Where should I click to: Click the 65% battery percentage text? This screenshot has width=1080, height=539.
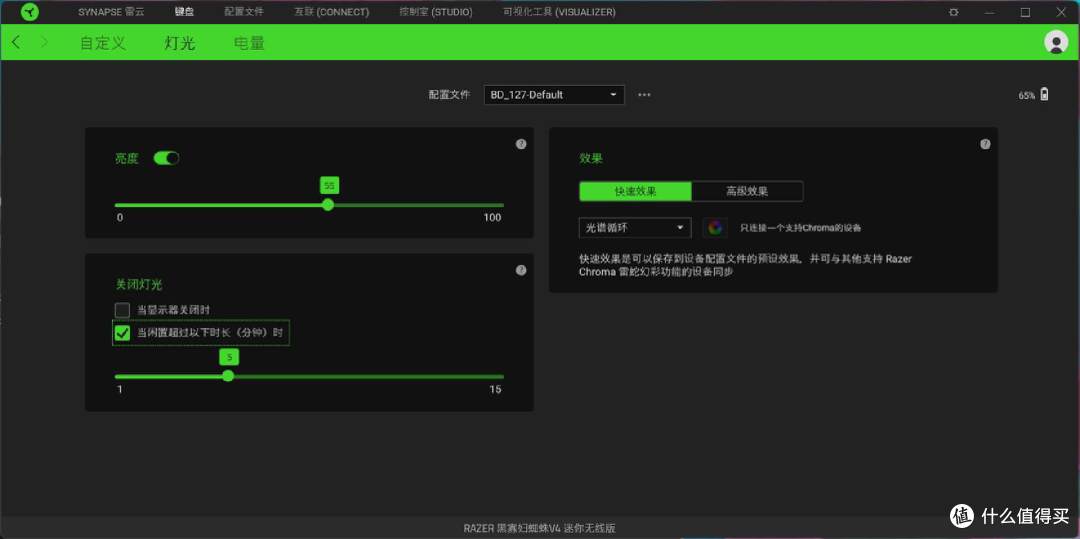coord(1026,96)
